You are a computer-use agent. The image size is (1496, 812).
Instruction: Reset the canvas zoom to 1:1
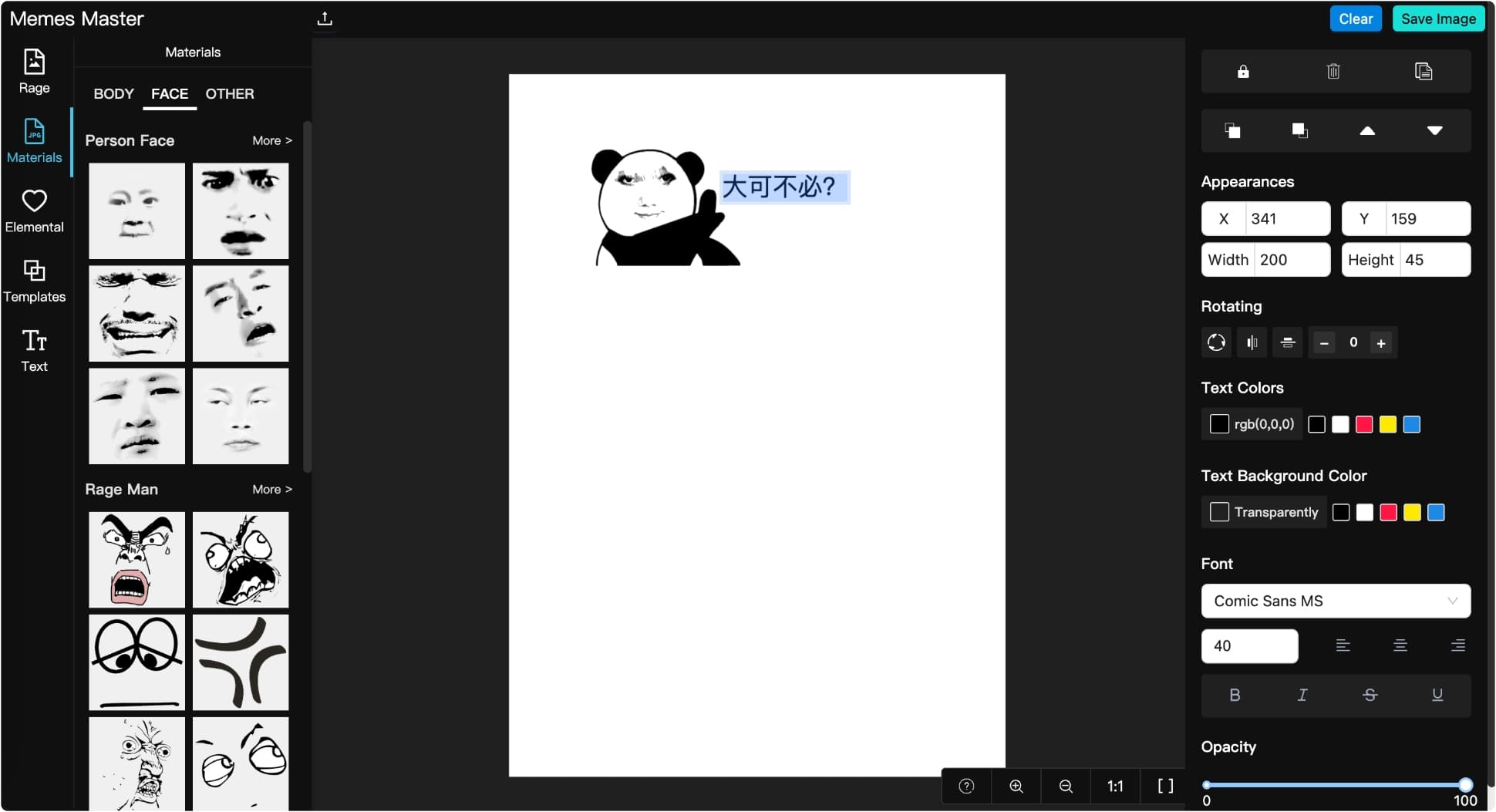[1115, 786]
